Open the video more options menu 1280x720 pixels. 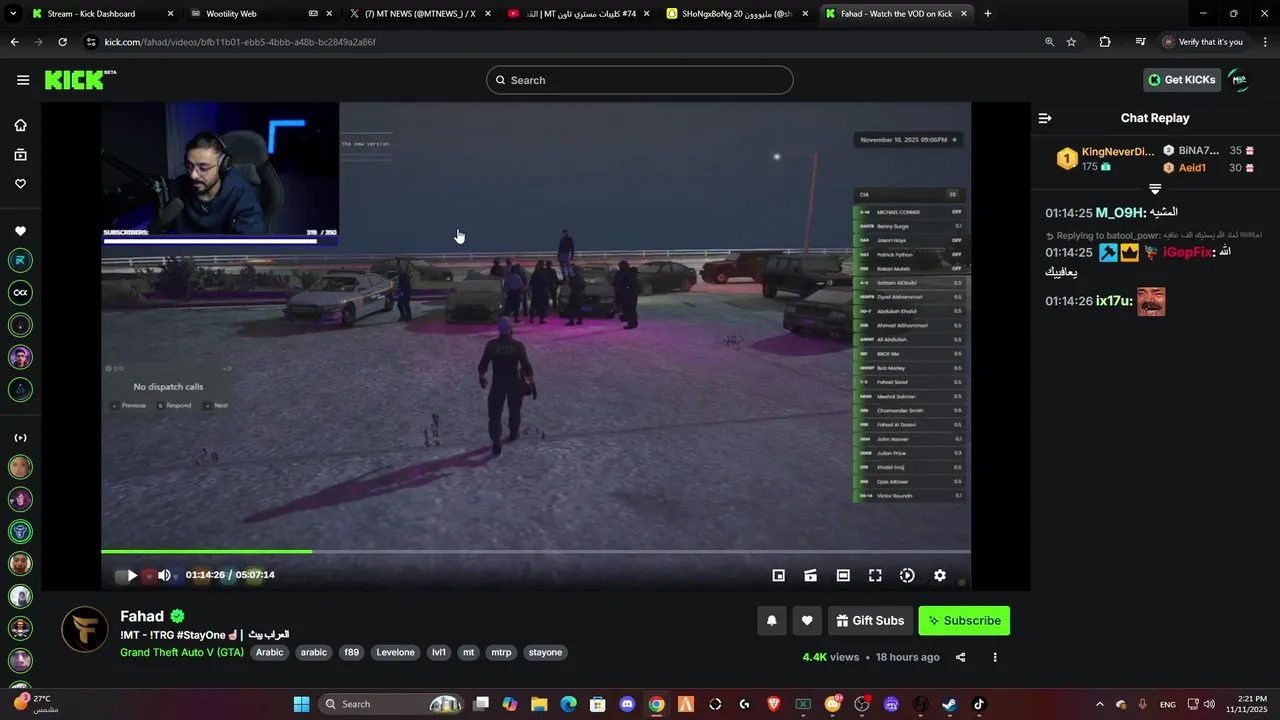pyautogui.click(x=995, y=657)
